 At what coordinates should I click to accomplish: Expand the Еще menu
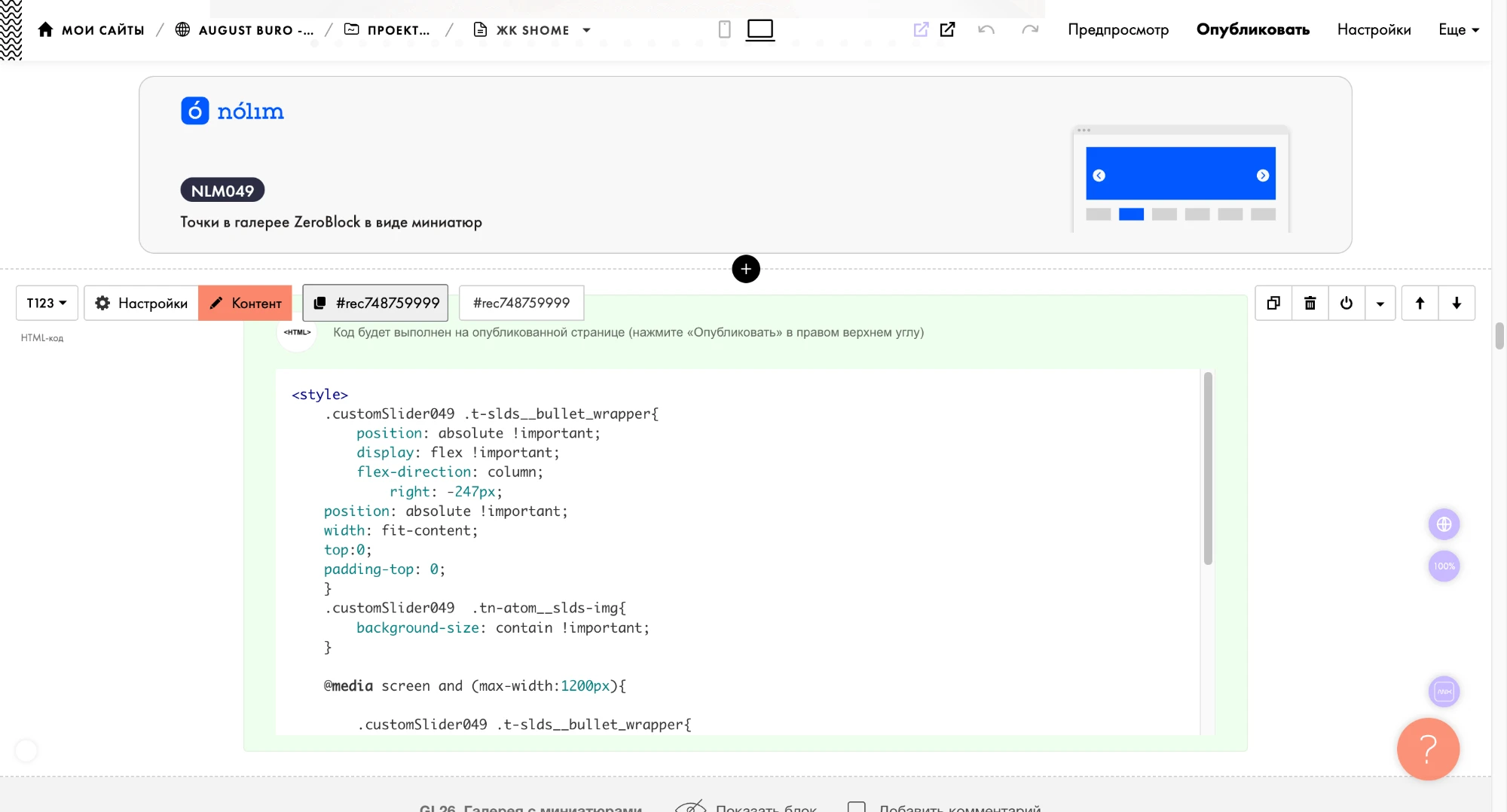point(1459,29)
